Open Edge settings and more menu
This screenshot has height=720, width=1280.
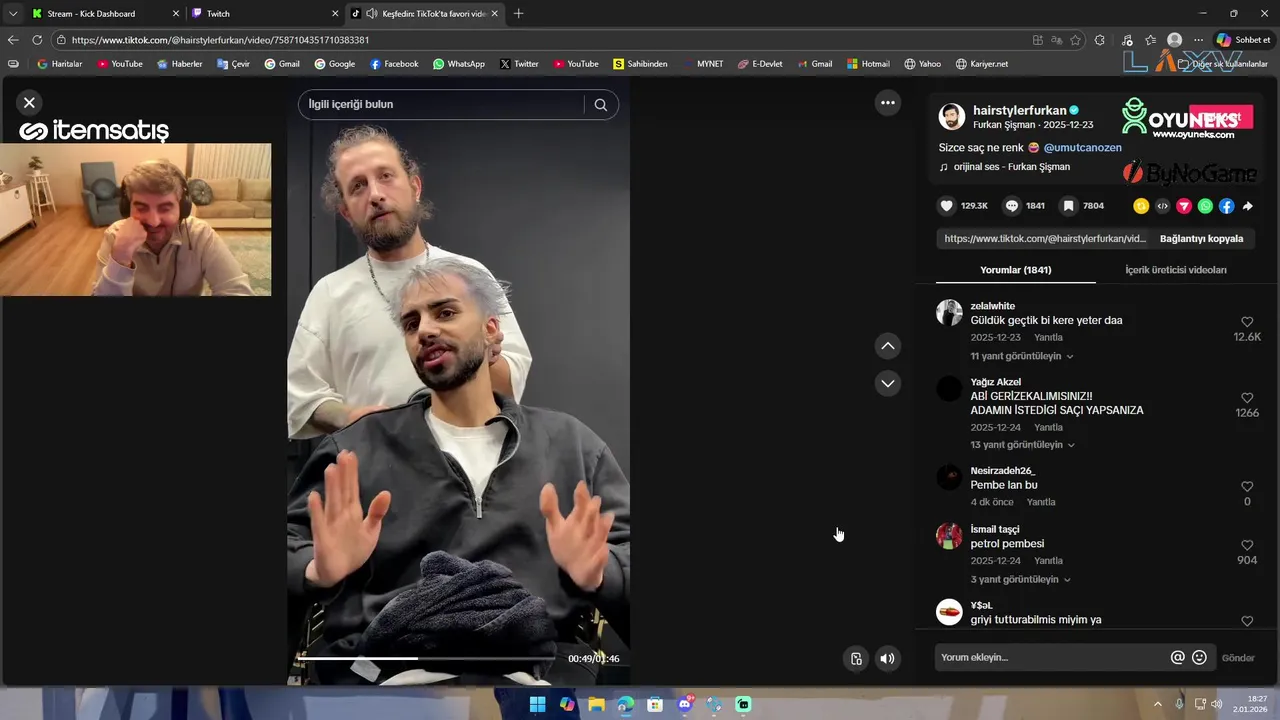pyautogui.click(x=1198, y=40)
